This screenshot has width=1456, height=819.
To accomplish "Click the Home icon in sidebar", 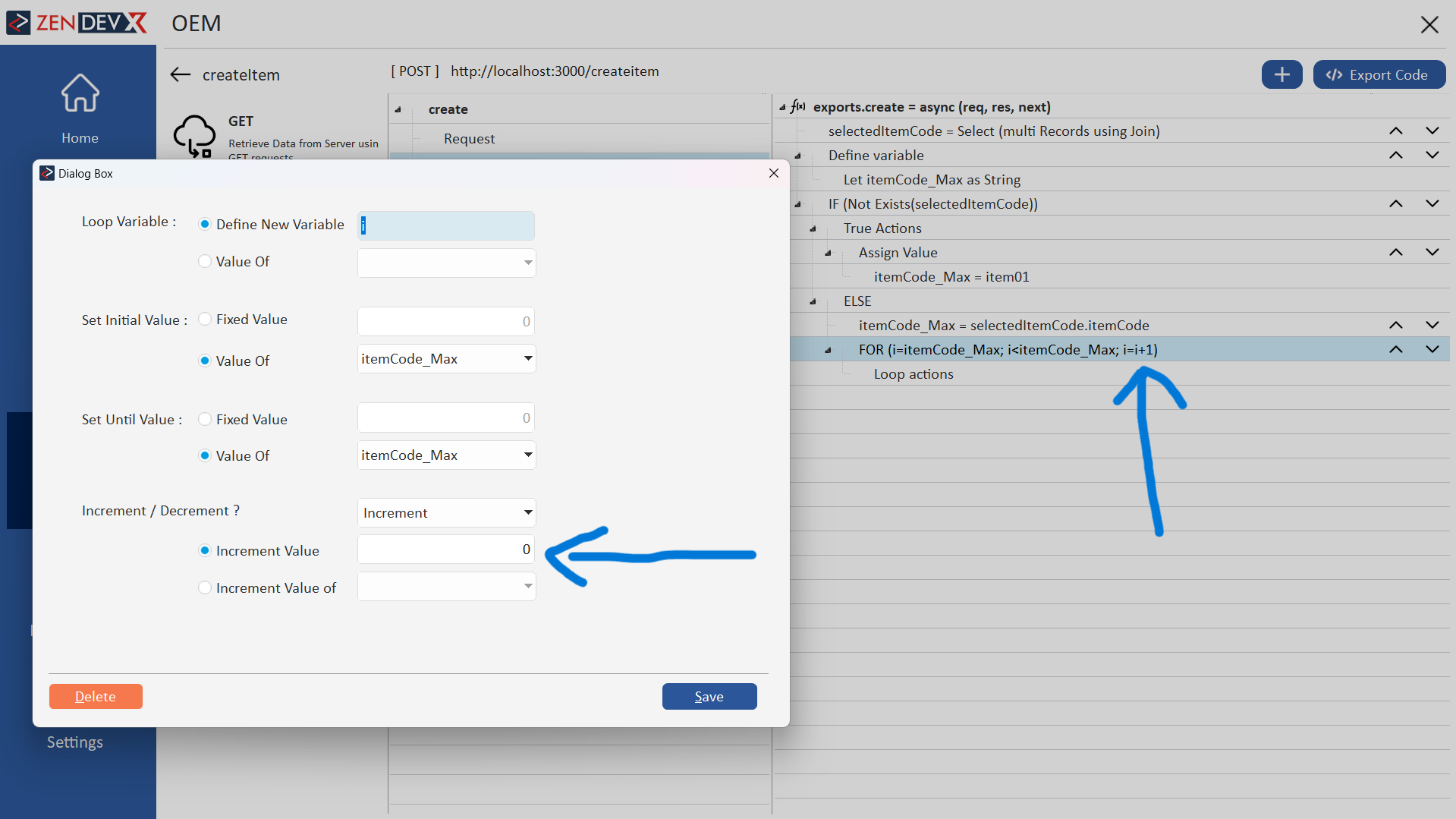I will (80, 94).
